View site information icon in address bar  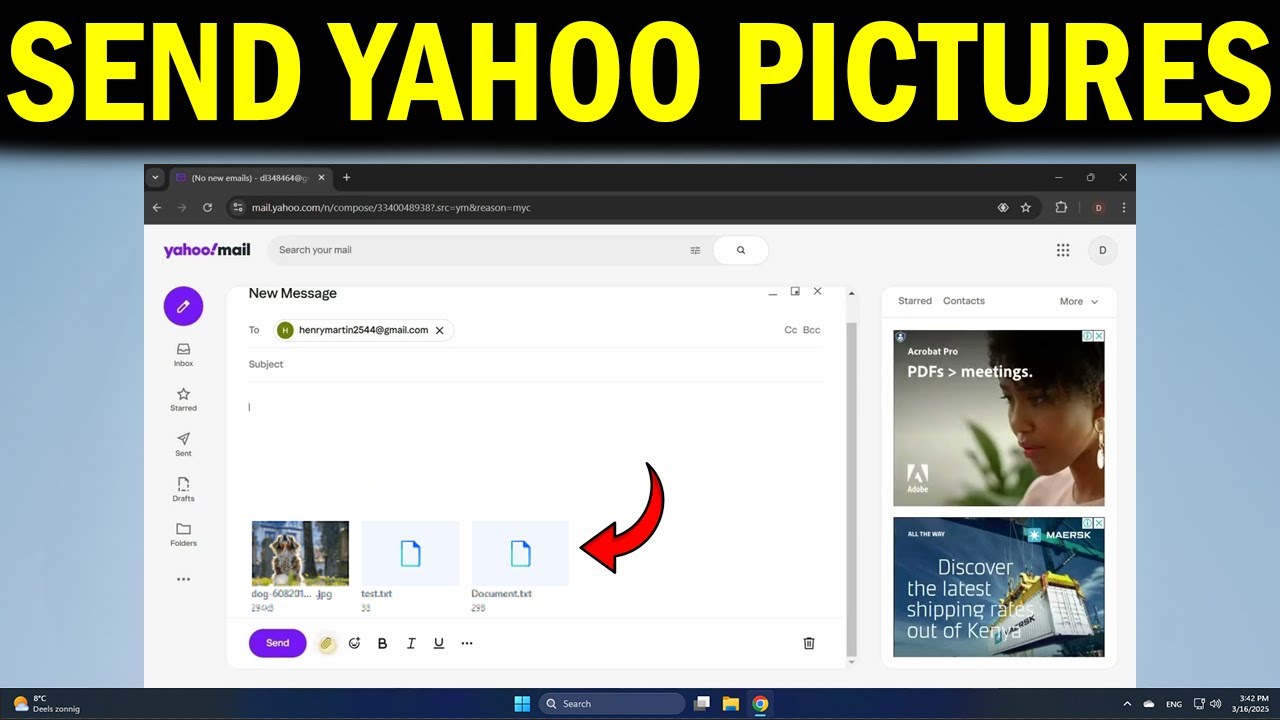click(x=238, y=208)
